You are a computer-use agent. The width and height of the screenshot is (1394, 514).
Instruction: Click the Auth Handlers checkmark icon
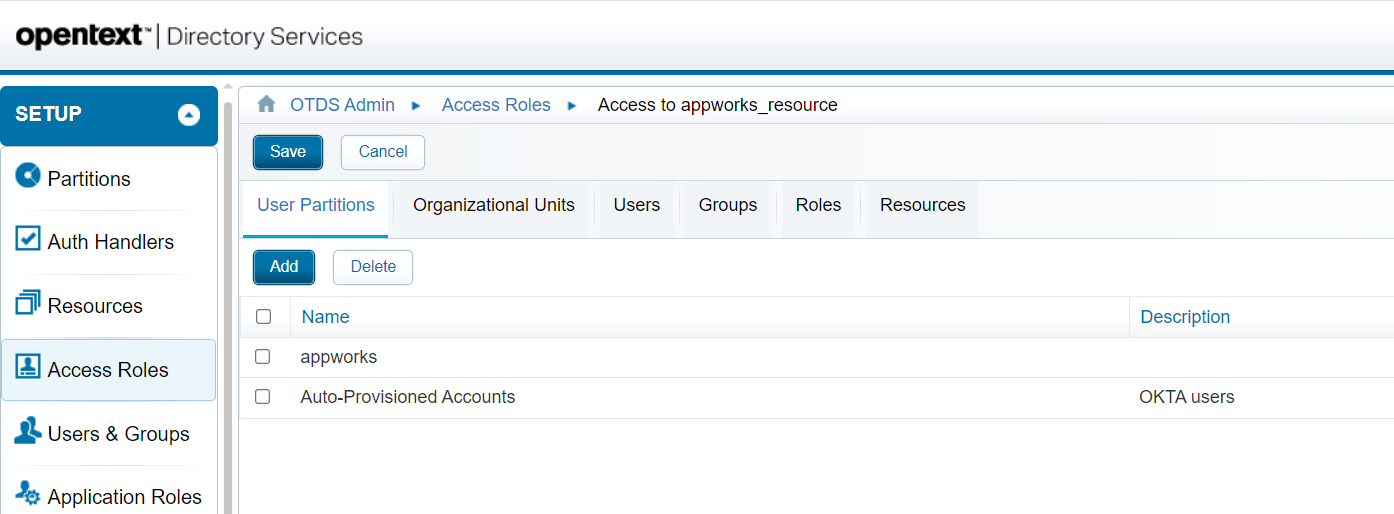tap(28, 240)
